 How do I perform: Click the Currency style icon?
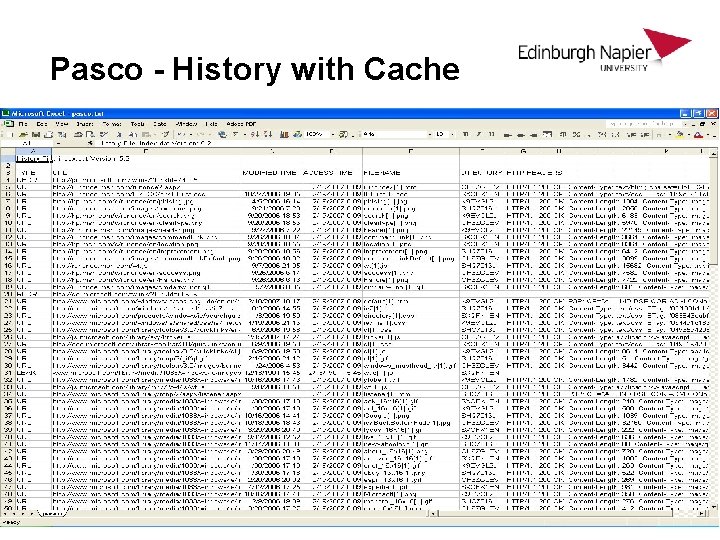(563, 135)
